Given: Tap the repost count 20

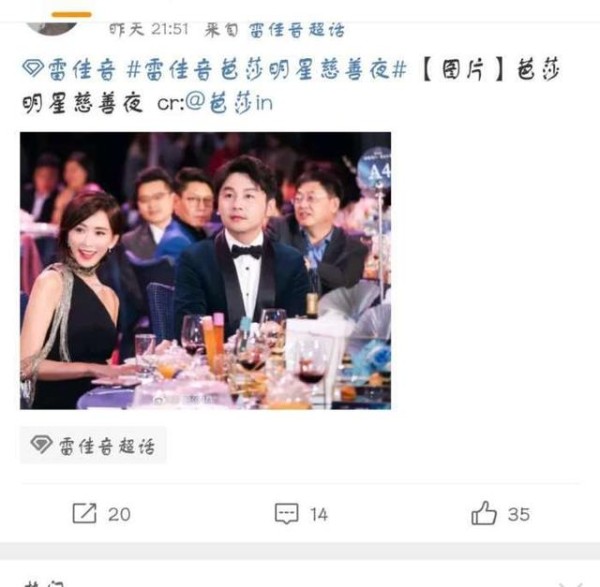Looking at the screenshot, I should tap(119, 514).
